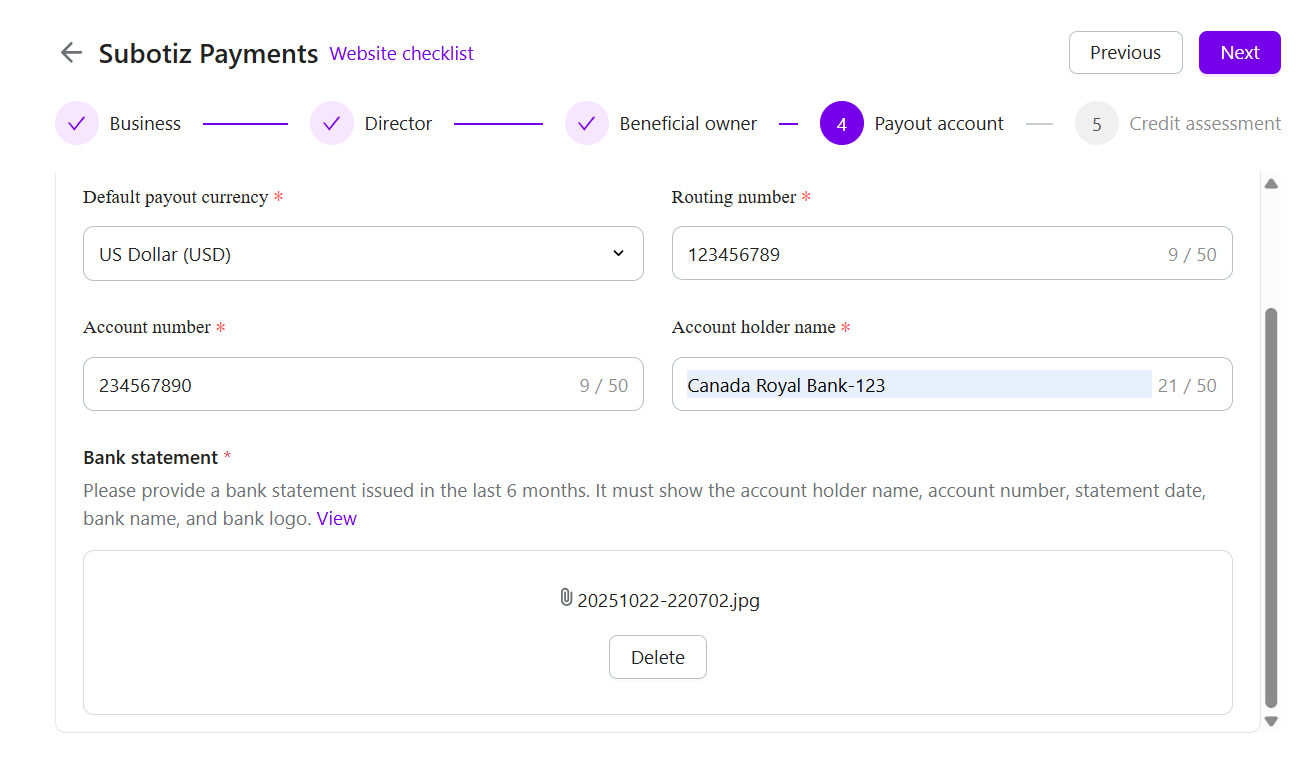Click the step 4 Payout account circle
The width and height of the screenshot is (1315, 763).
tap(842, 124)
